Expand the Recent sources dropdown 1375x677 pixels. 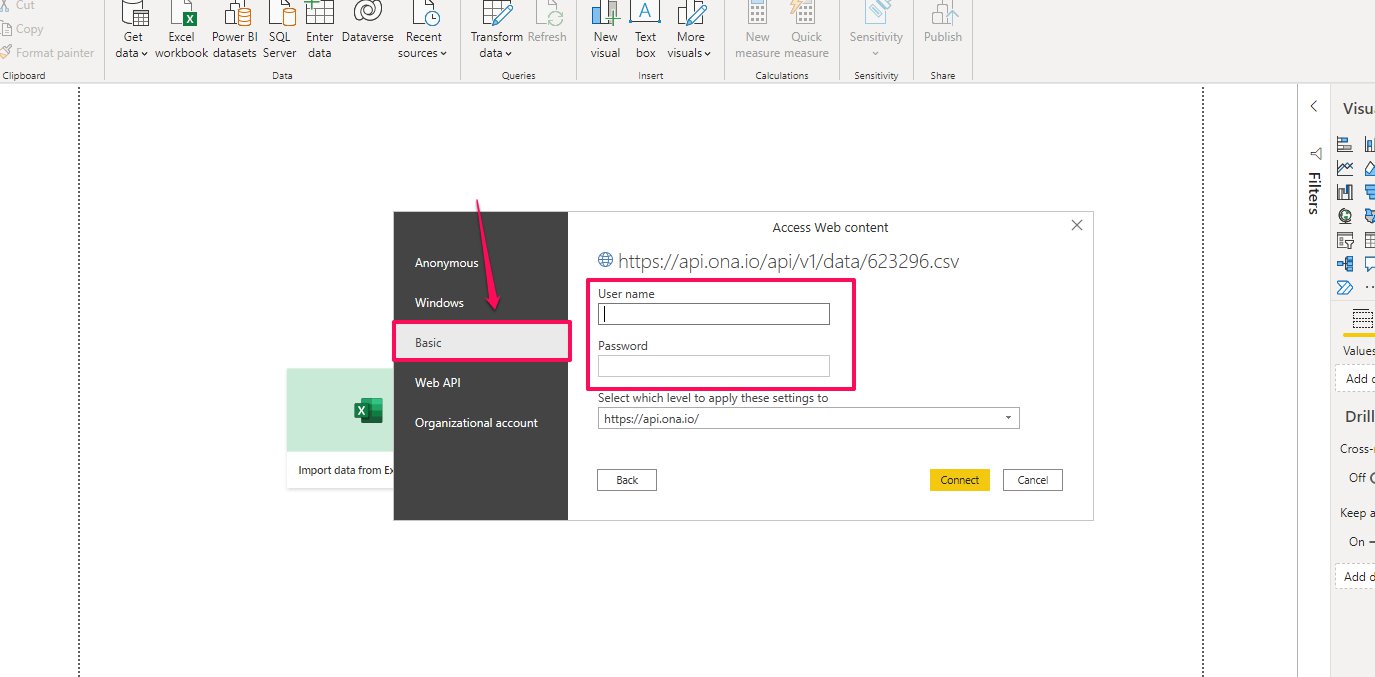pos(424,31)
